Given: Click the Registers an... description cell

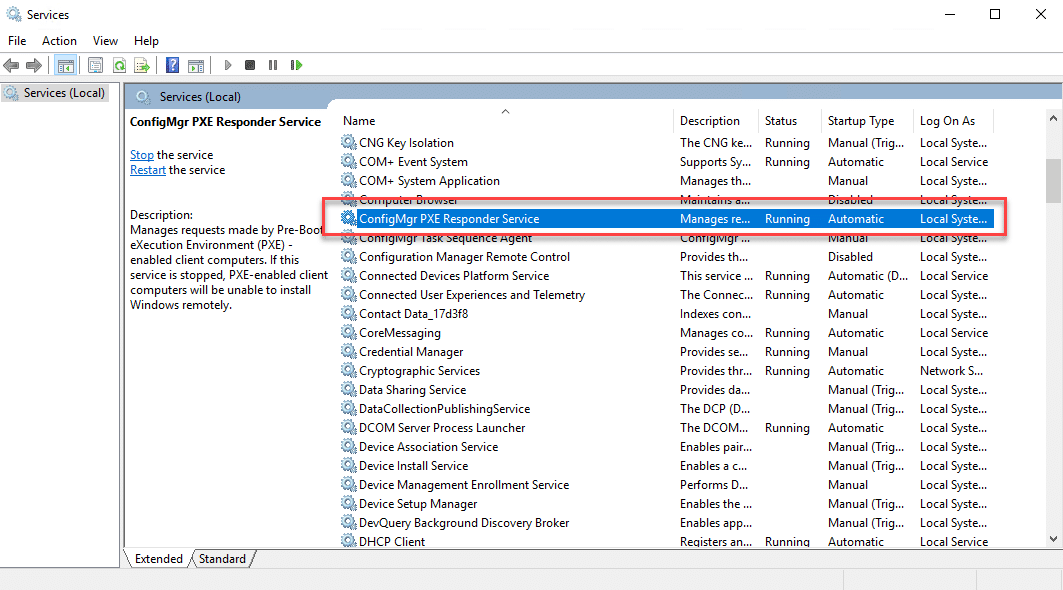Looking at the screenshot, I should (716, 541).
